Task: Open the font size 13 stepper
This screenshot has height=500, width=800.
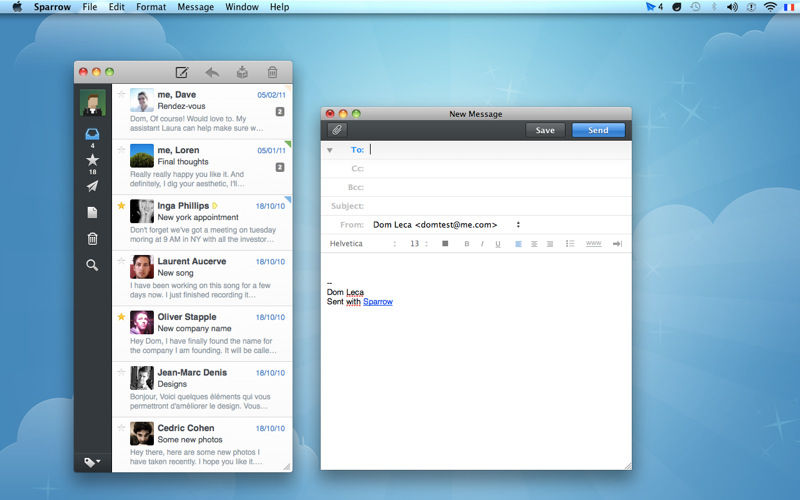Action: [x=419, y=244]
